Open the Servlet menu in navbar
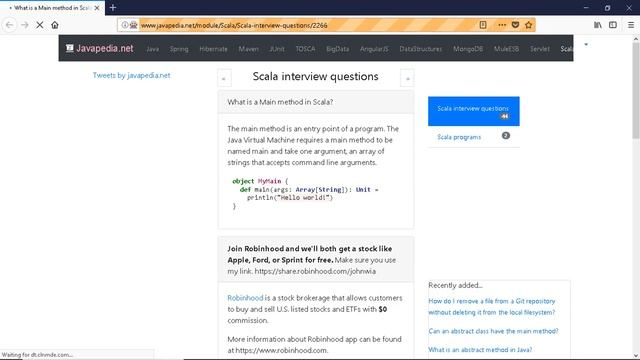The height and width of the screenshot is (360, 640). coord(540,49)
